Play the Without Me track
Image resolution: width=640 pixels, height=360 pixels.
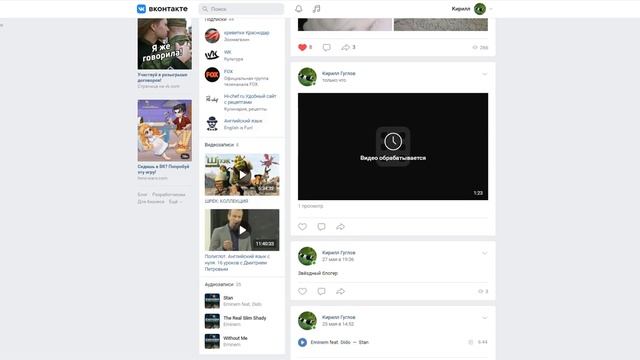pyautogui.click(x=212, y=341)
